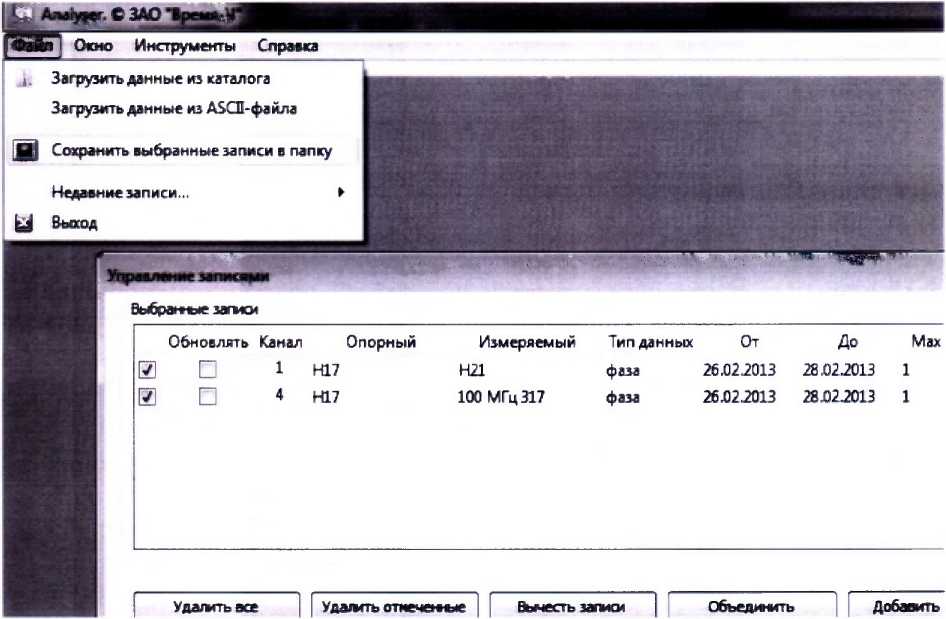This screenshot has height=619, width=946.
Task: Click the Выбранные записи label
Action: pyautogui.click(x=194, y=310)
